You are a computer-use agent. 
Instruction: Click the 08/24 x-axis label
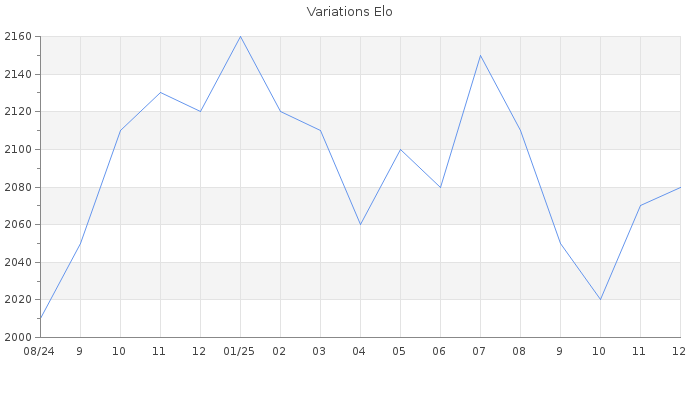pyautogui.click(x=40, y=352)
